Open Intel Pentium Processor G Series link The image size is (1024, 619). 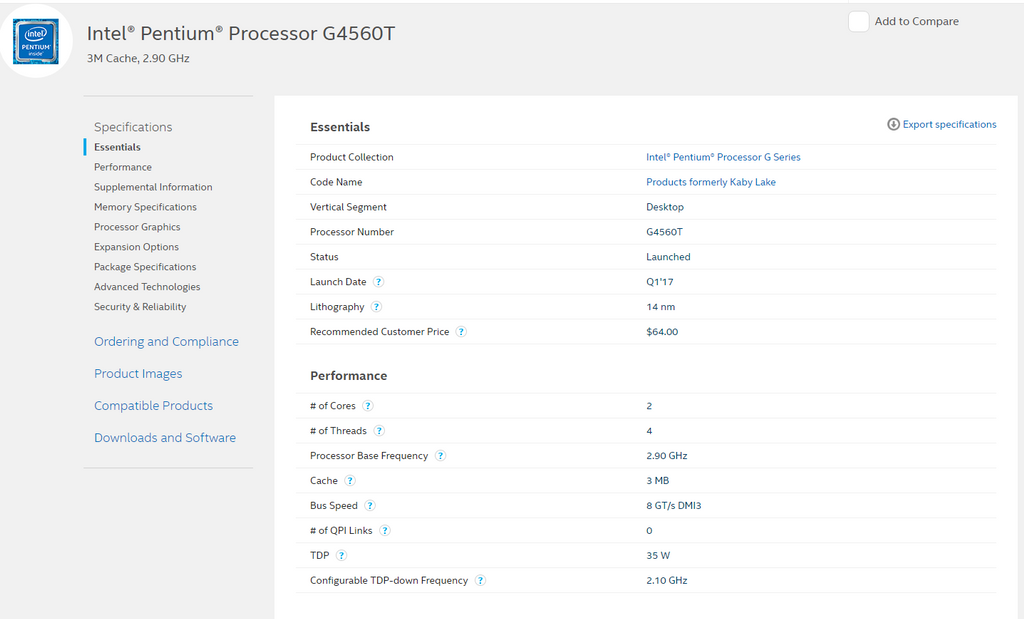[723, 157]
